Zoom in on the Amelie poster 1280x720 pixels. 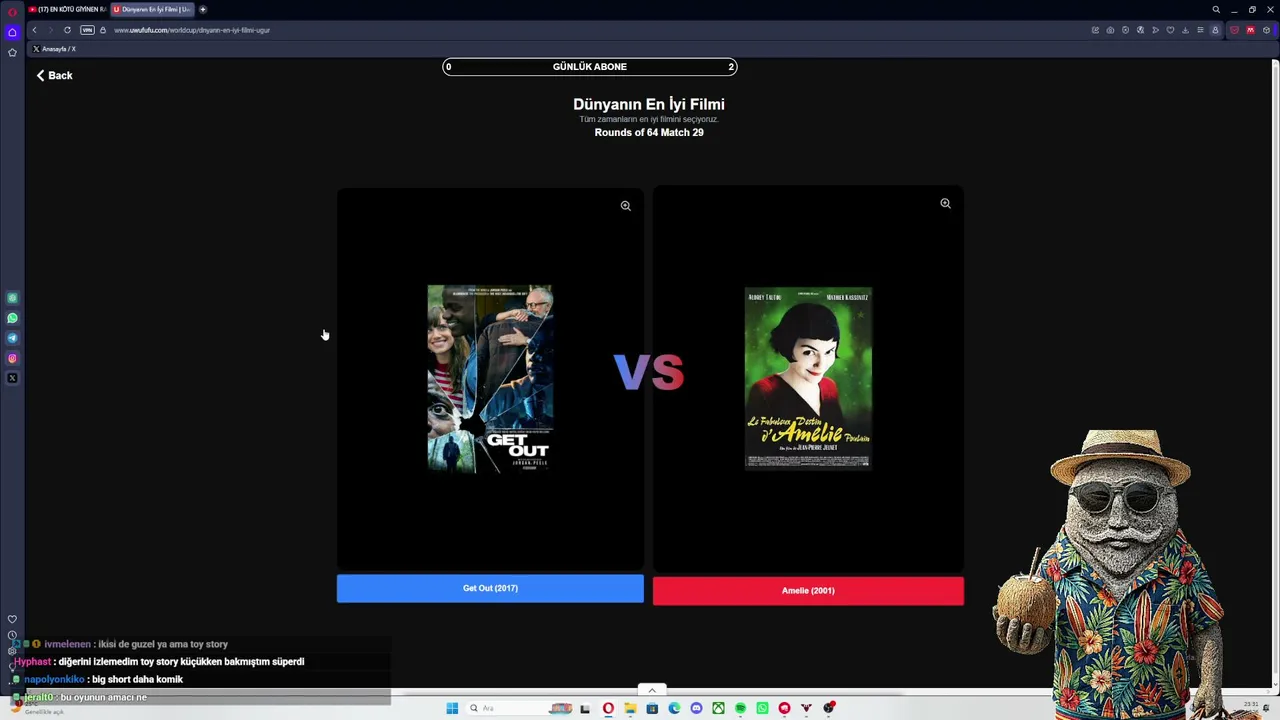click(x=945, y=203)
